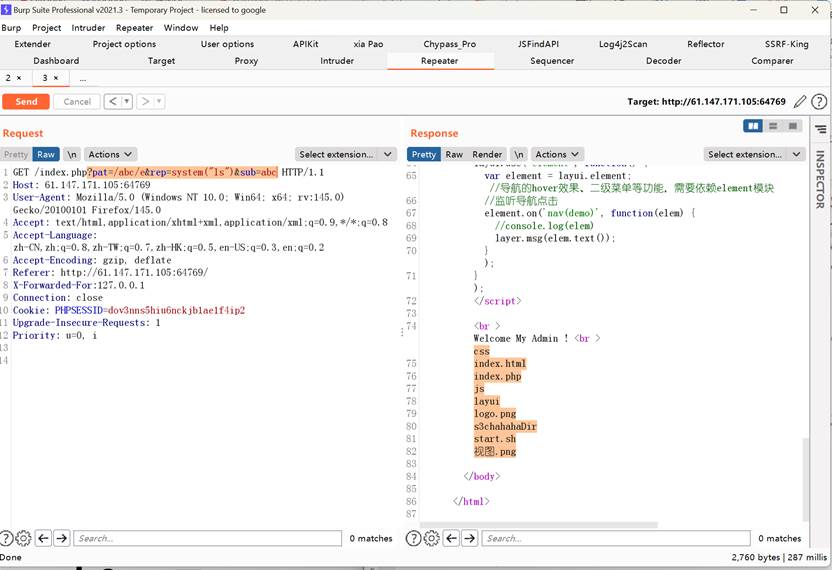Image resolution: width=832 pixels, height=570 pixels.
Task: Expand the vertical INSPECTOR side panel
Action: point(820,179)
